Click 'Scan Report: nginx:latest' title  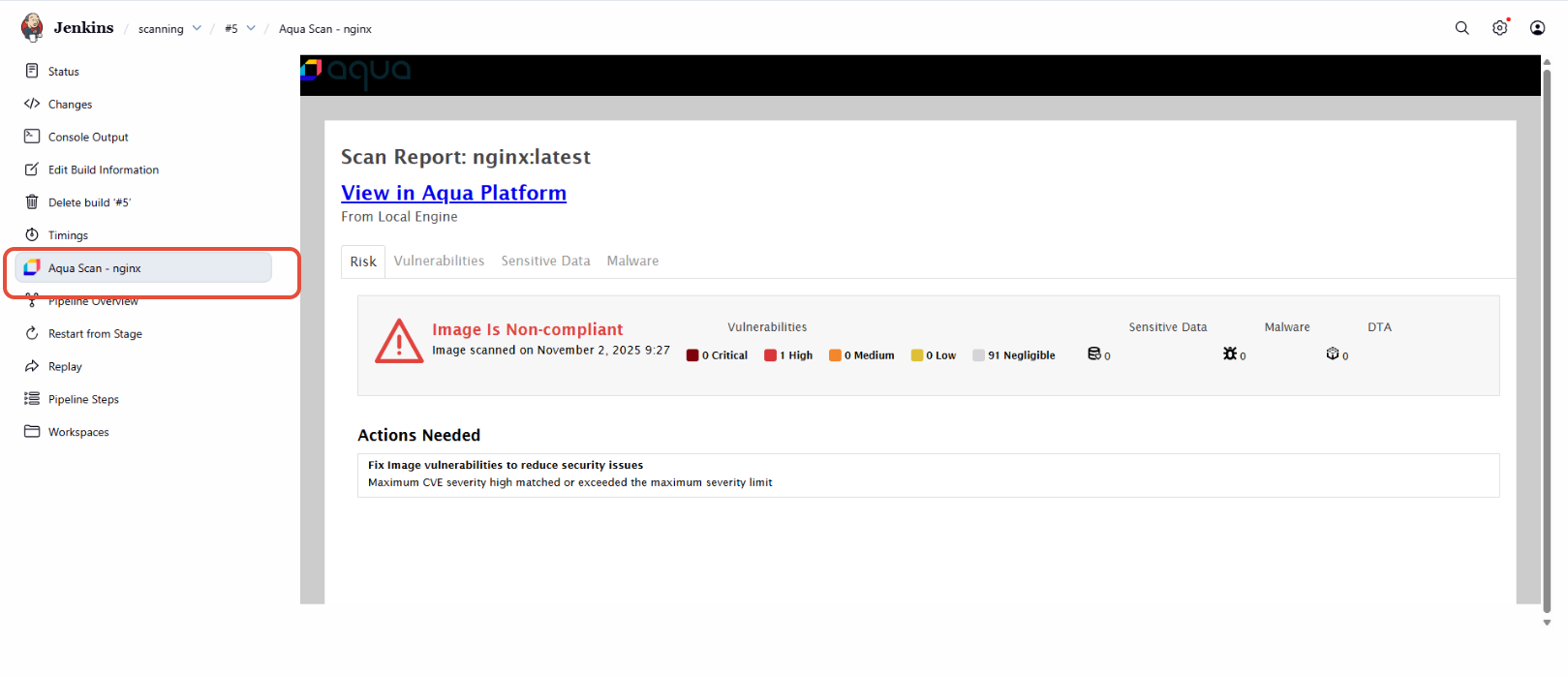466,157
